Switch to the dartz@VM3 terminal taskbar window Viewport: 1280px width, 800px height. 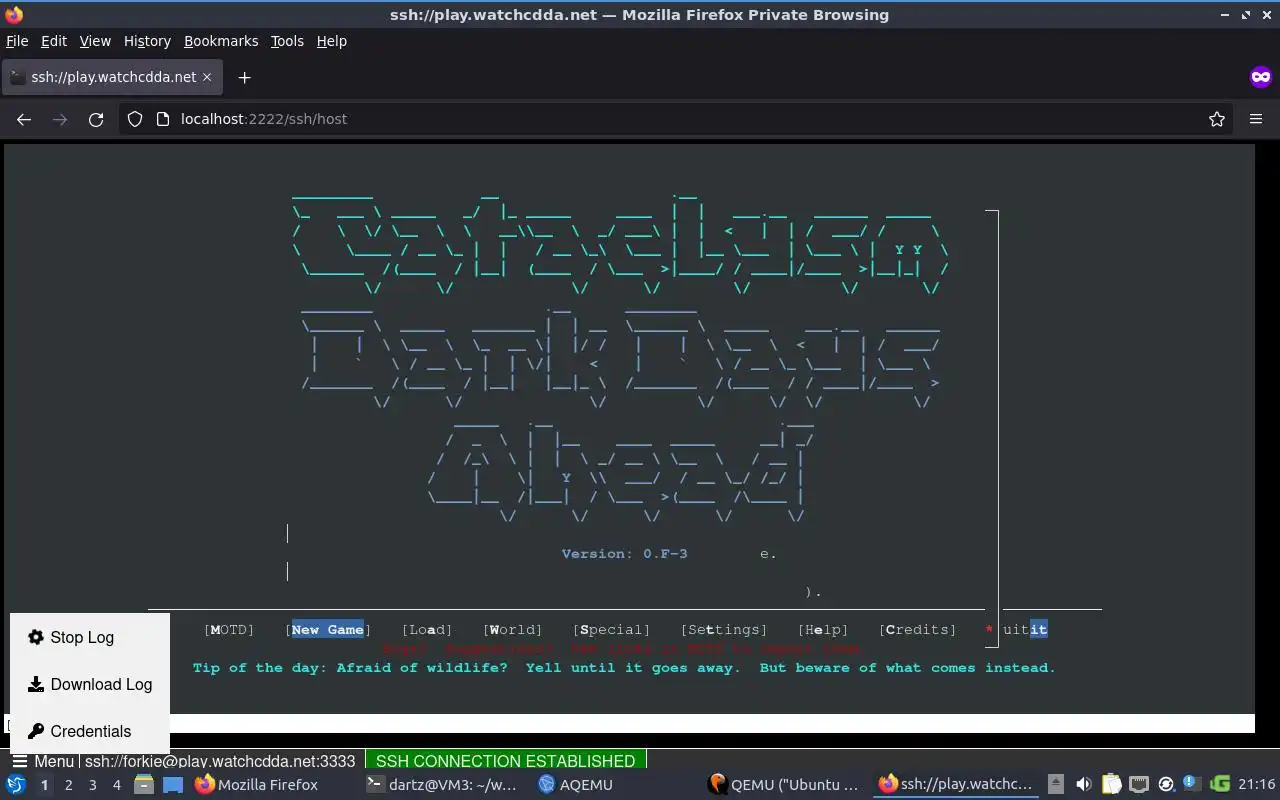(x=443, y=784)
